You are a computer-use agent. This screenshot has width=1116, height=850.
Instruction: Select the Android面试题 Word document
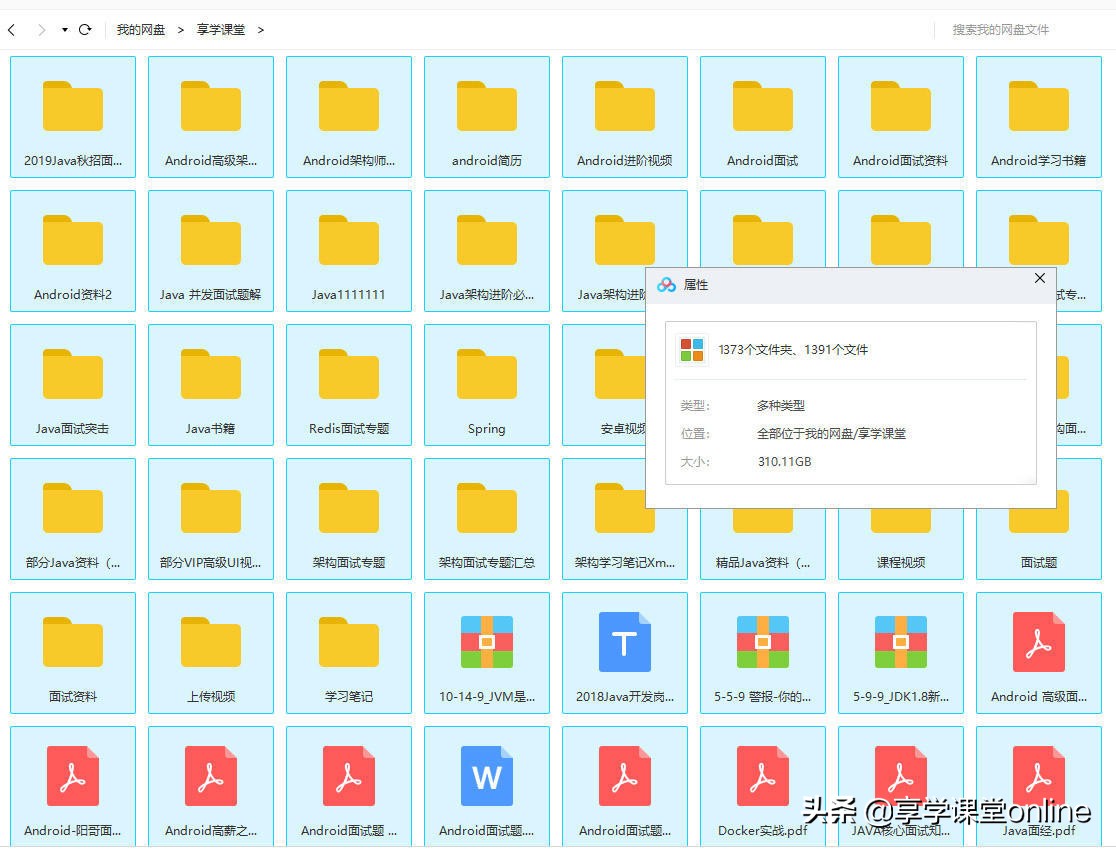(487, 787)
